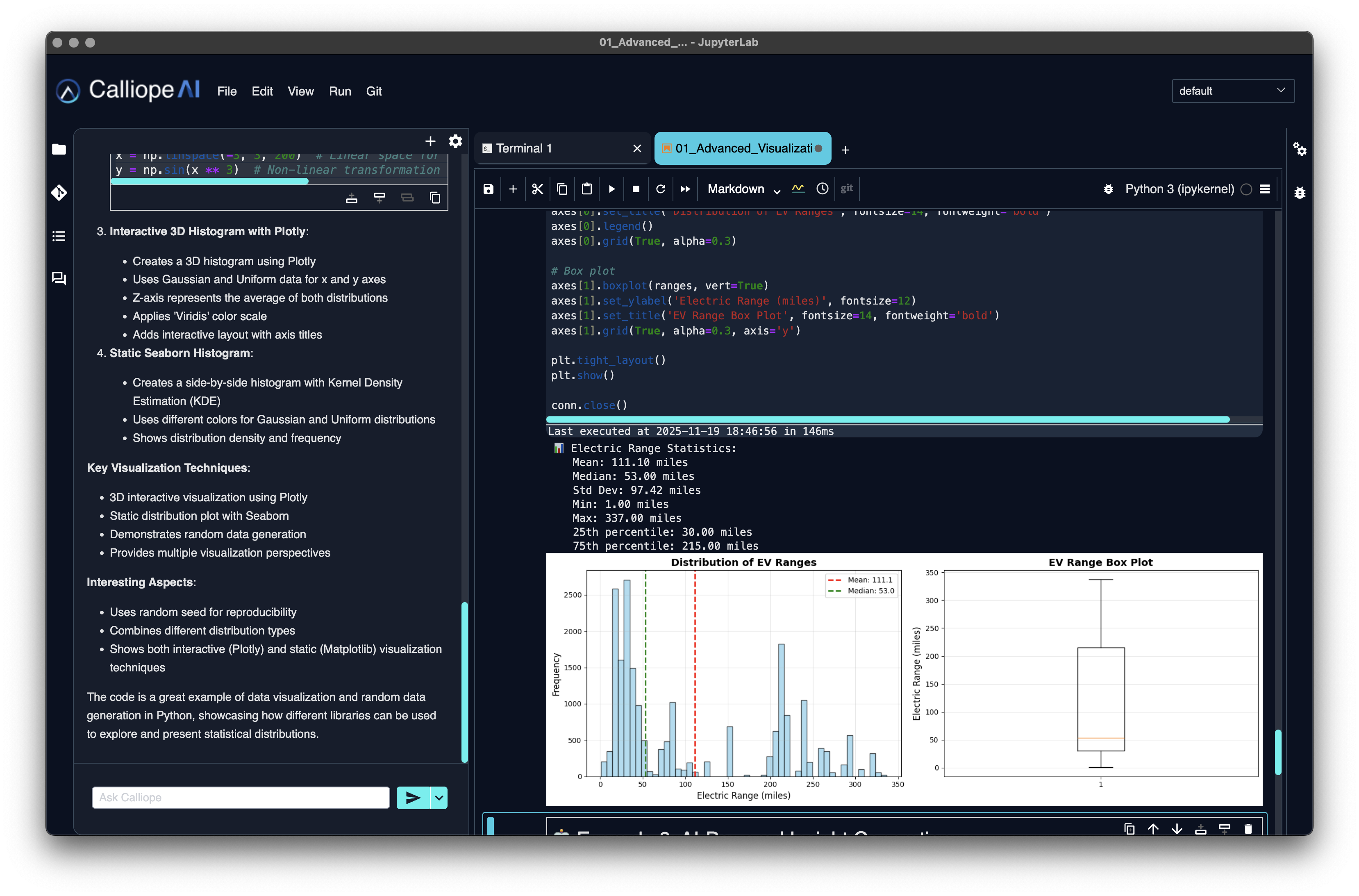Screen dimensions: 1359x896
Task: Open the file browser folder icon
Action: [59, 149]
